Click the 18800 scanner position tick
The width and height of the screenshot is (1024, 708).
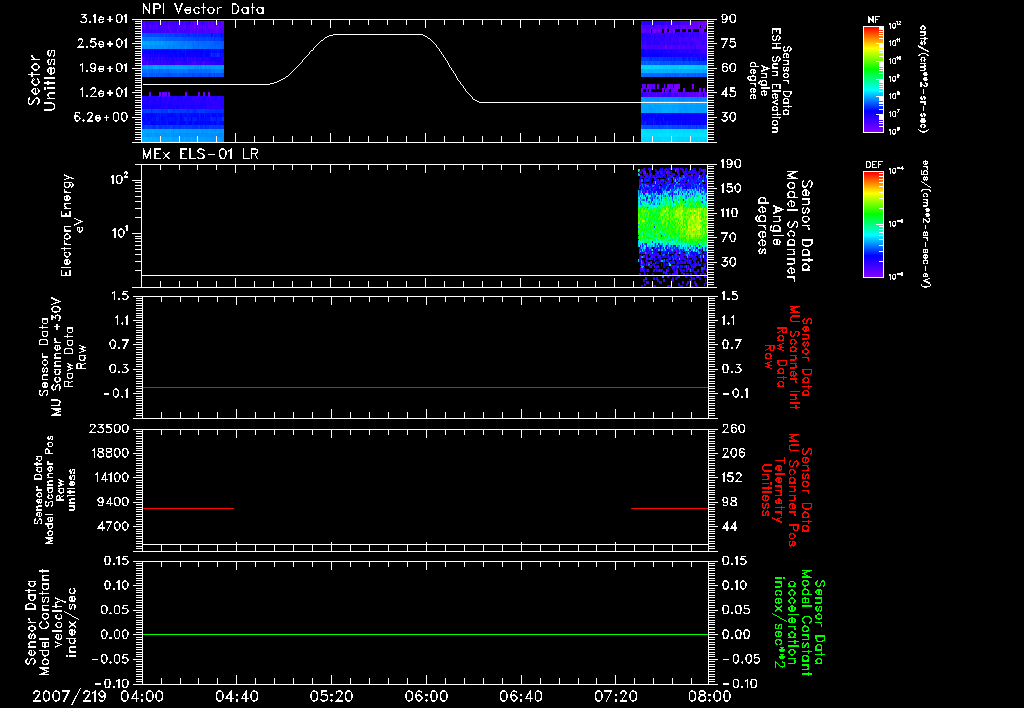tap(108, 453)
